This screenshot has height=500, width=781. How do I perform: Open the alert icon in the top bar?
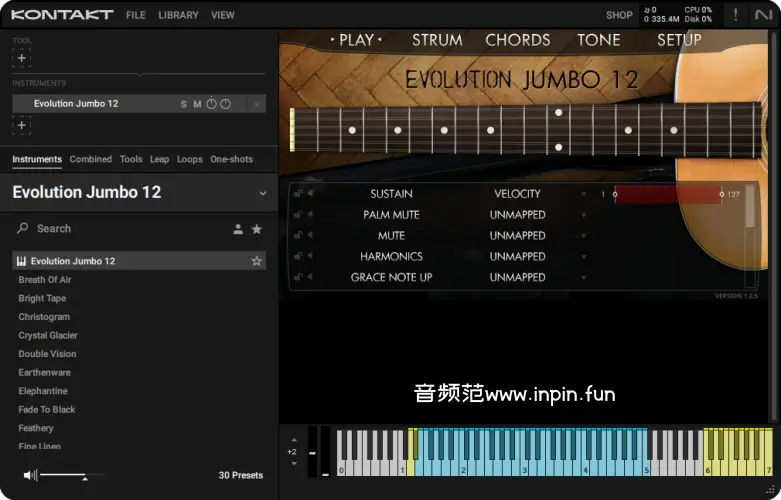tap(736, 15)
